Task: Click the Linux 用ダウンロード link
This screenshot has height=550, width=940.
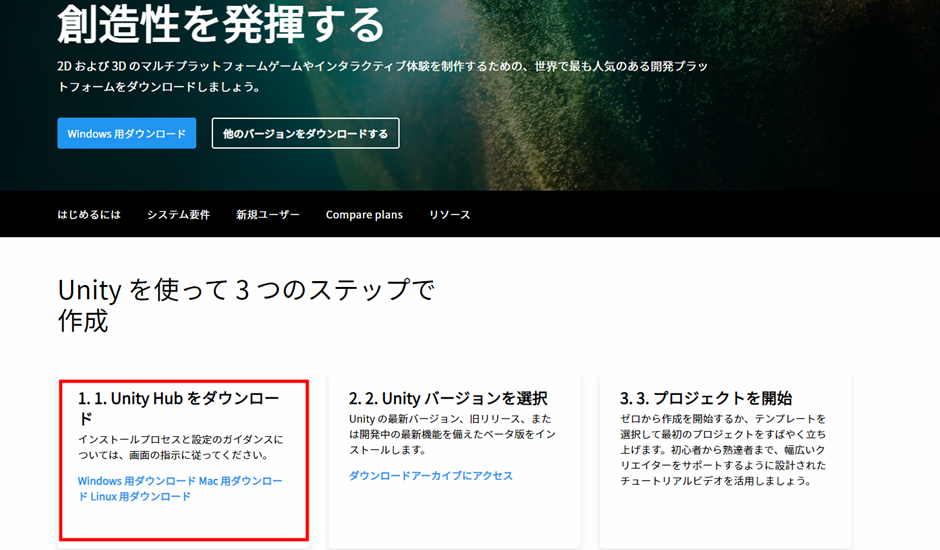Action: [134, 496]
